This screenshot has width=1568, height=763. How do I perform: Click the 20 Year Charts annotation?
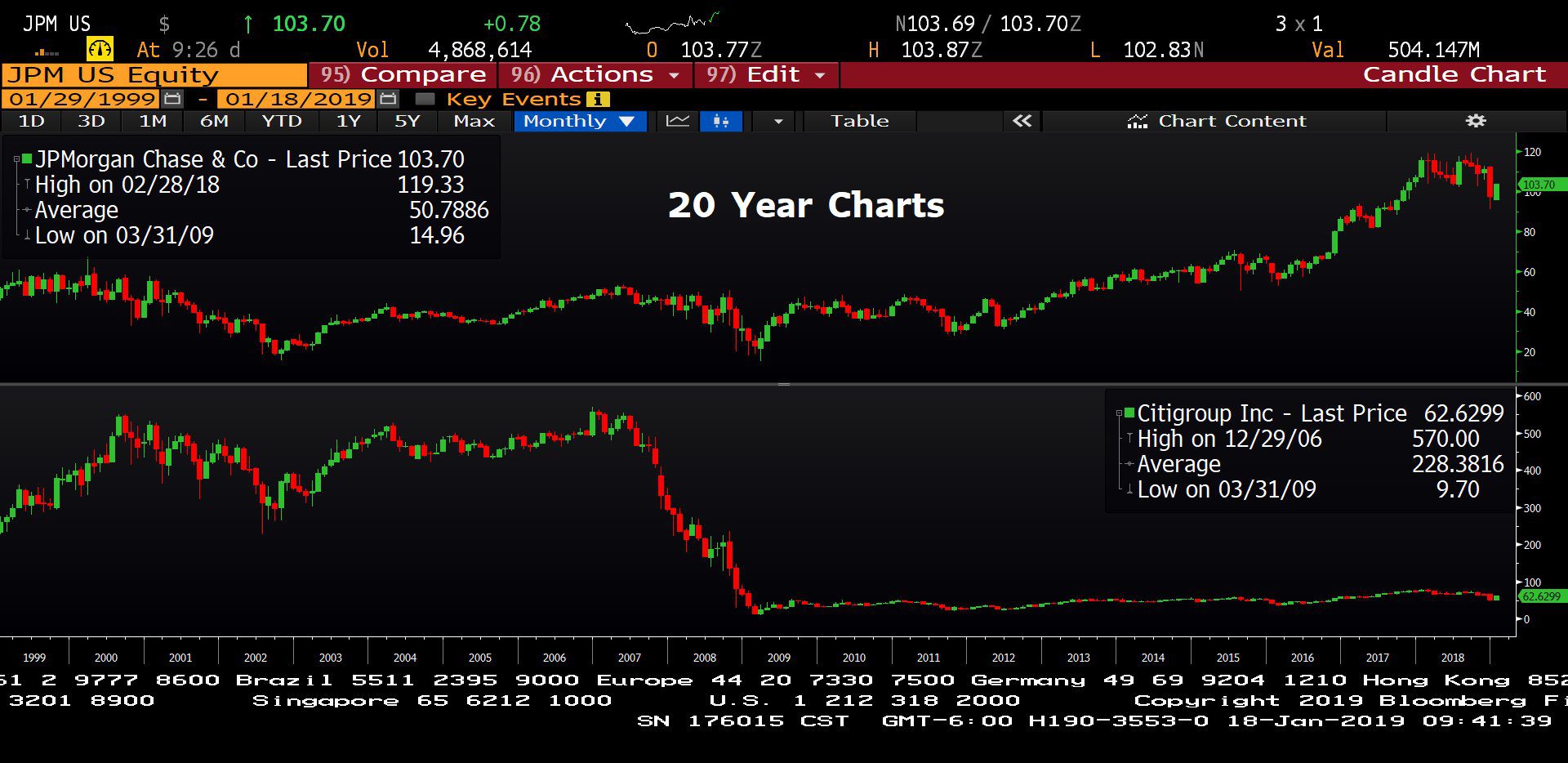[806, 205]
